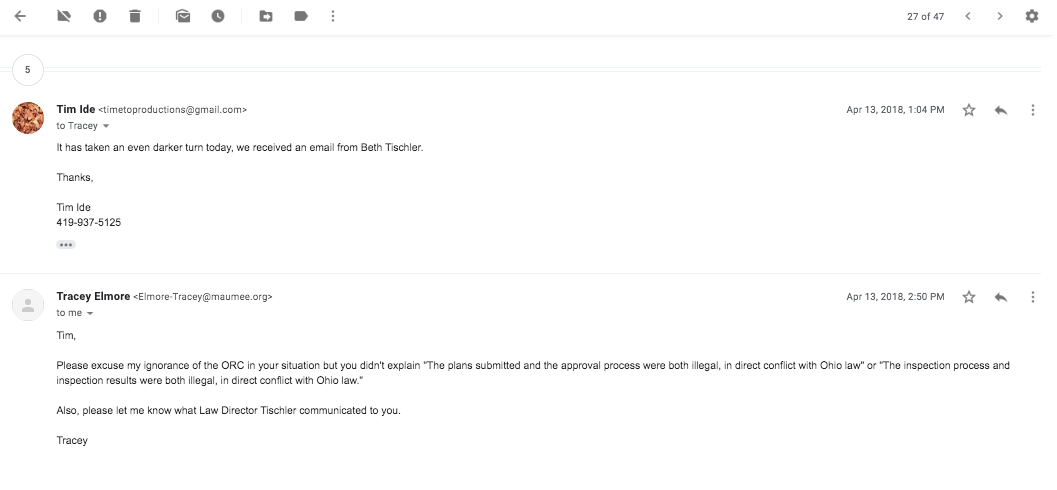Open more options for Tracey's message
The width and height of the screenshot is (1057, 490).
[x=1032, y=297]
